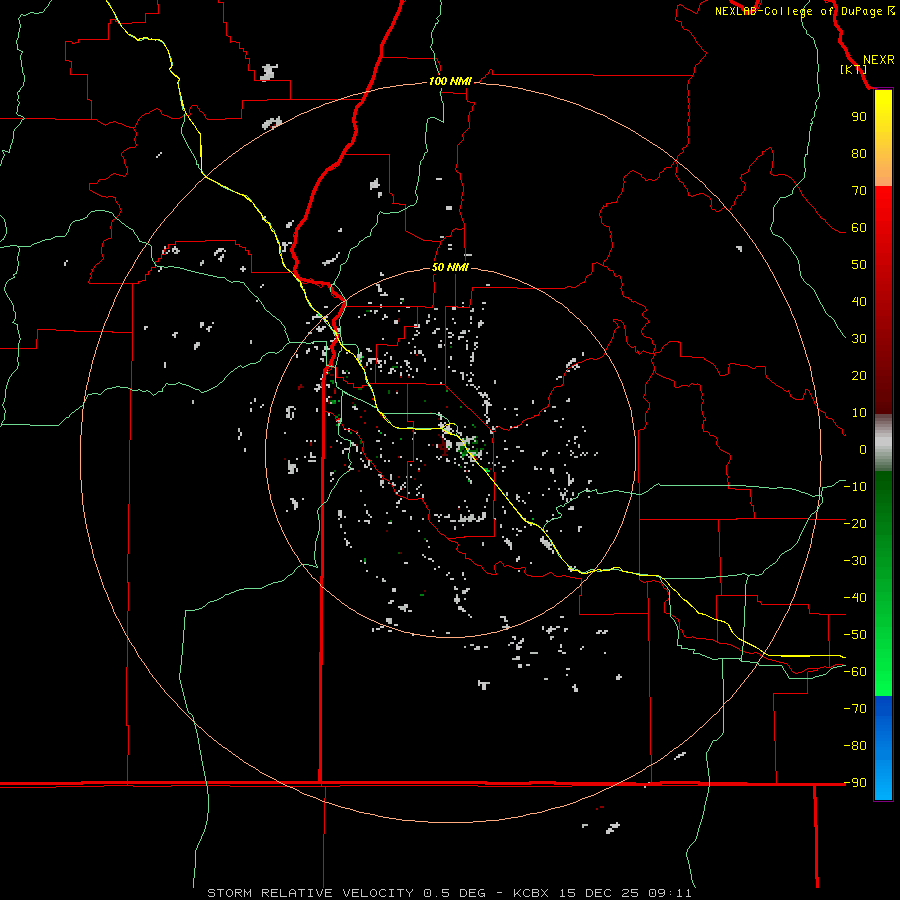Viewport: 900px width, 900px height.
Task: Click the -30 scale value
Action: tap(855, 561)
